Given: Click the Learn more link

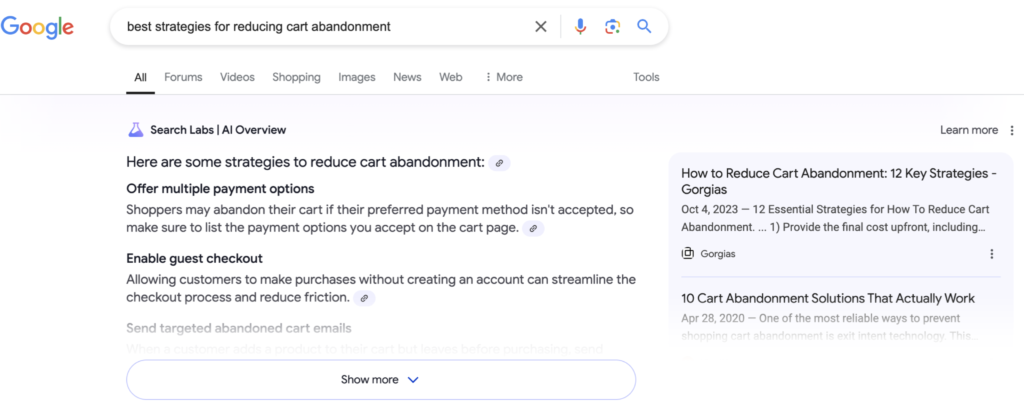Looking at the screenshot, I should [x=968, y=130].
